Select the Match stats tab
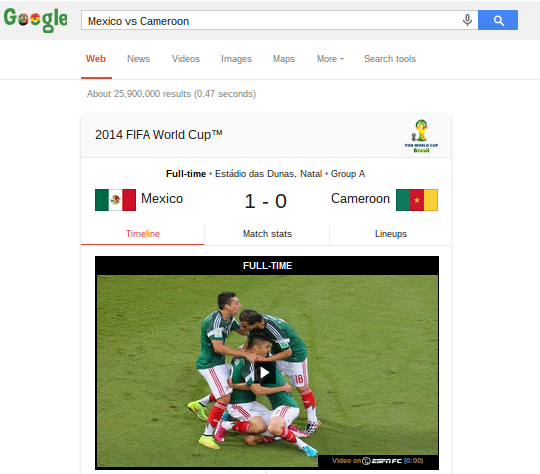The height and width of the screenshot is (474, 540). pyautogui.click(x=267, y=234)
